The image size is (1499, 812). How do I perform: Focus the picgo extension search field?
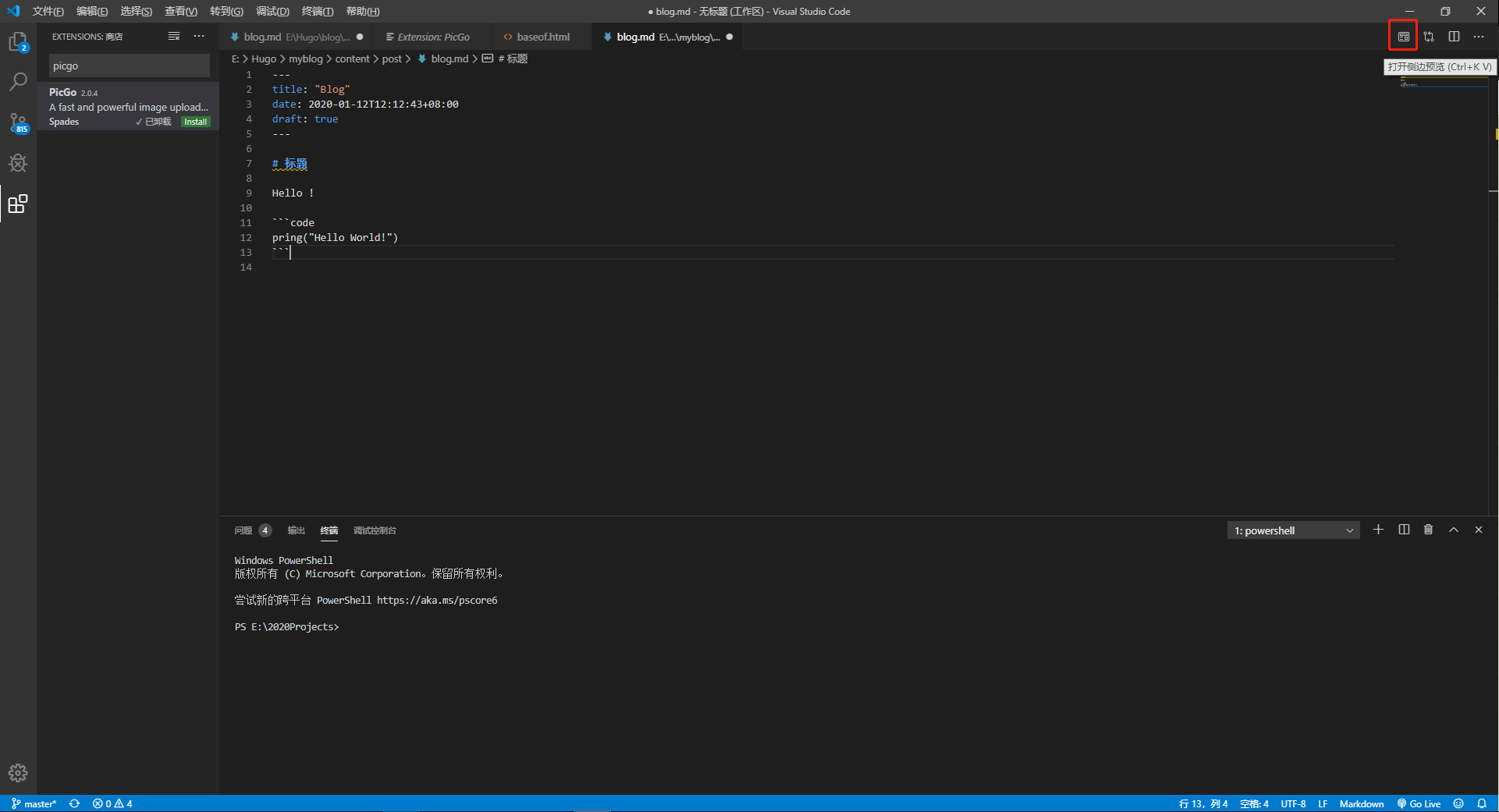pos(129,66)
